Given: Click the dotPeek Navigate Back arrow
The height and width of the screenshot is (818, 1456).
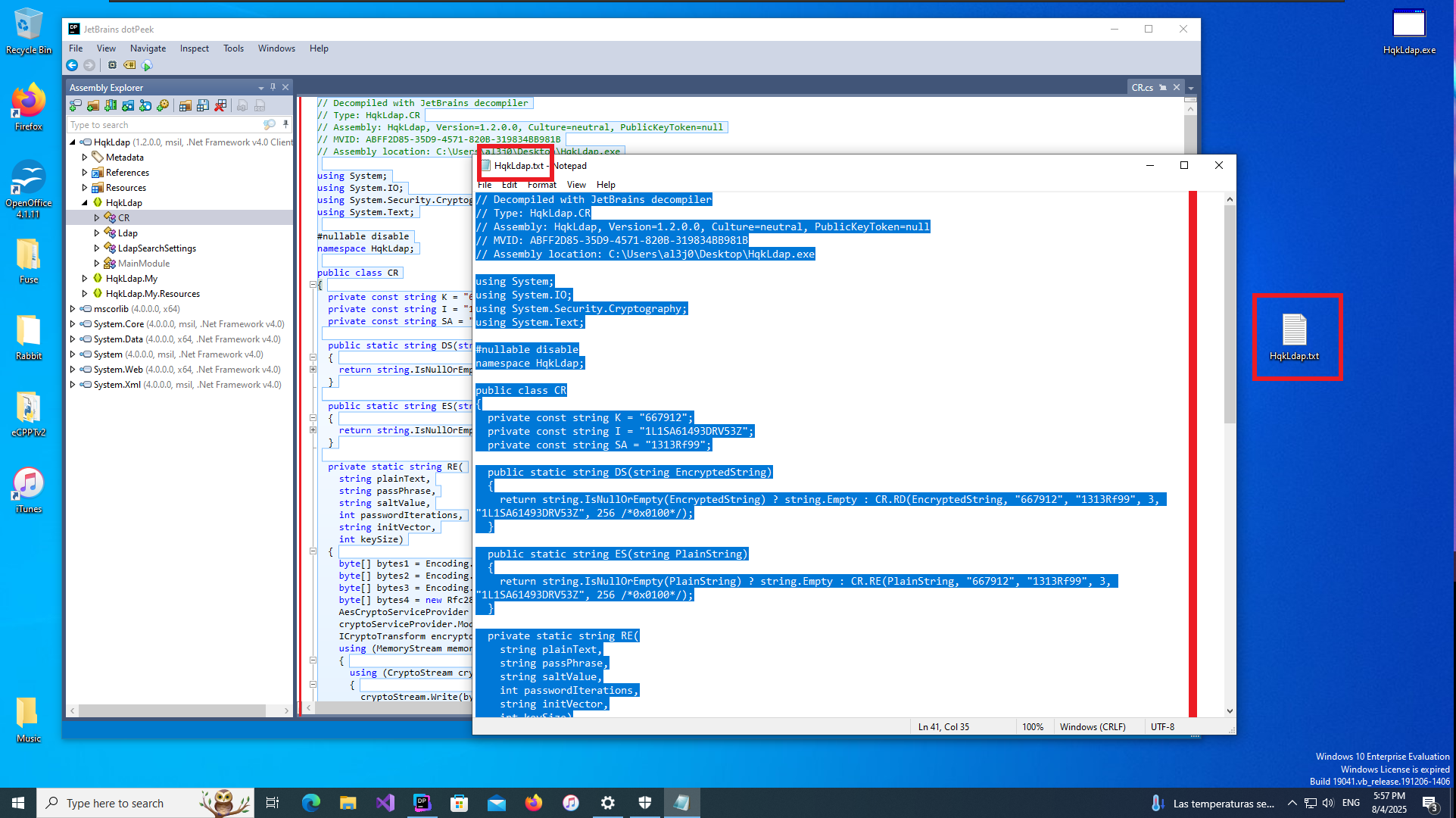Looking at the screenshot, I should [x=73, y=65].
